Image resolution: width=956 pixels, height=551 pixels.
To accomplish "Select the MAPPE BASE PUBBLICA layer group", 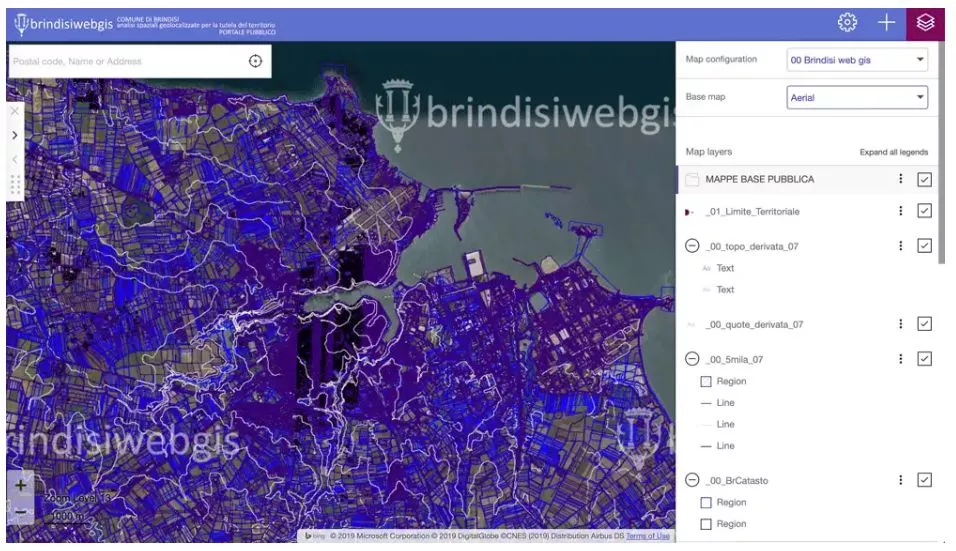I will [760, 179].
